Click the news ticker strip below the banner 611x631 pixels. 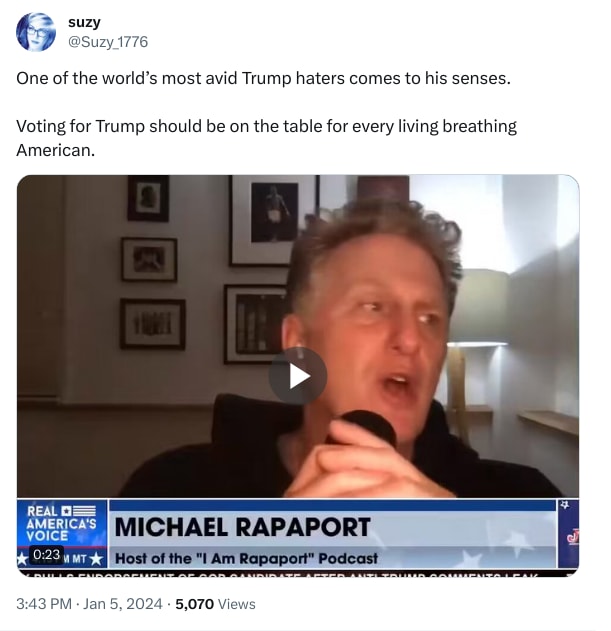(297, 574)
